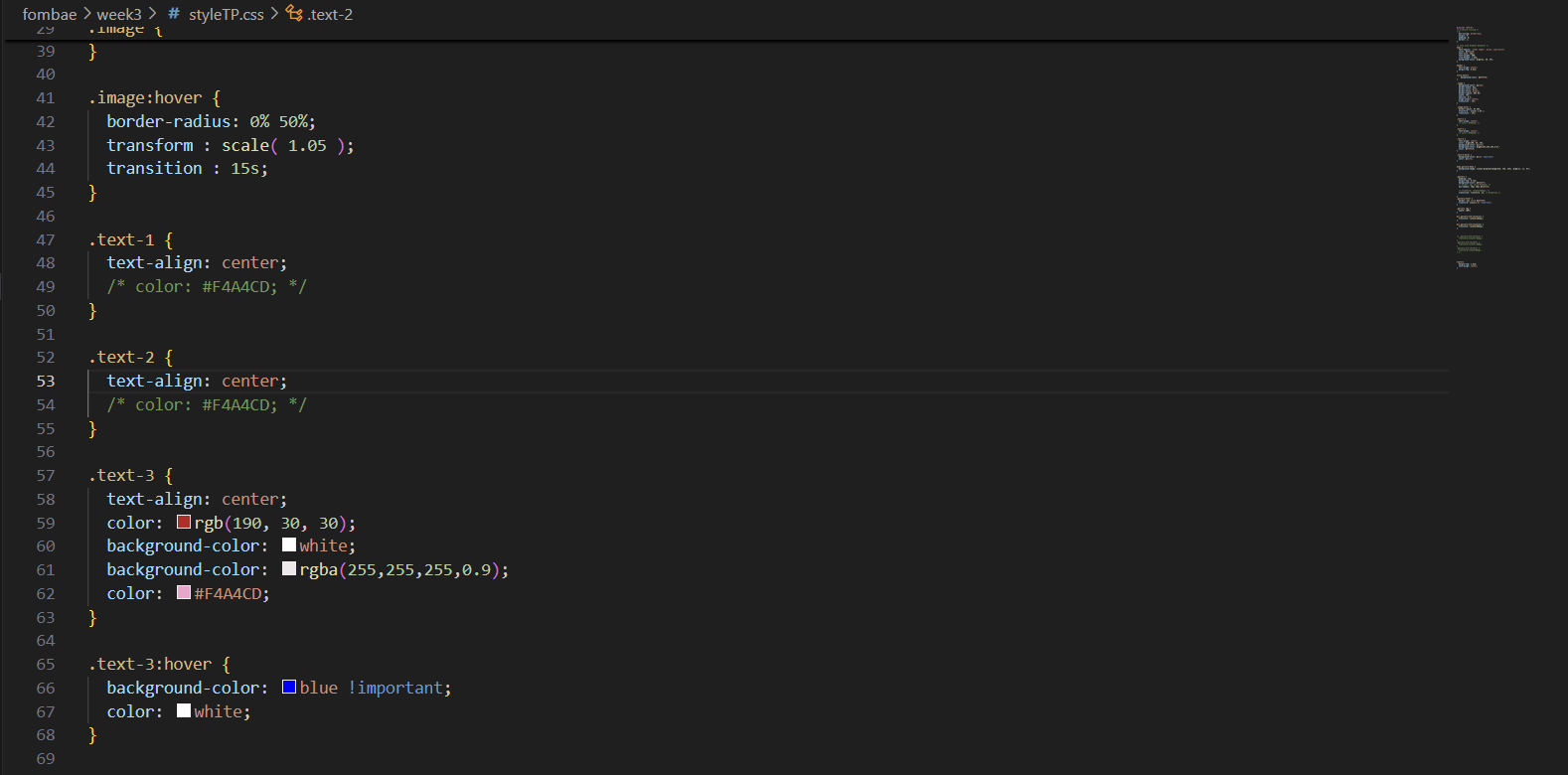Open the styleTP.css breadcrumb dropdown
The width and height of the screenshot is (1568, 775).
227,14
